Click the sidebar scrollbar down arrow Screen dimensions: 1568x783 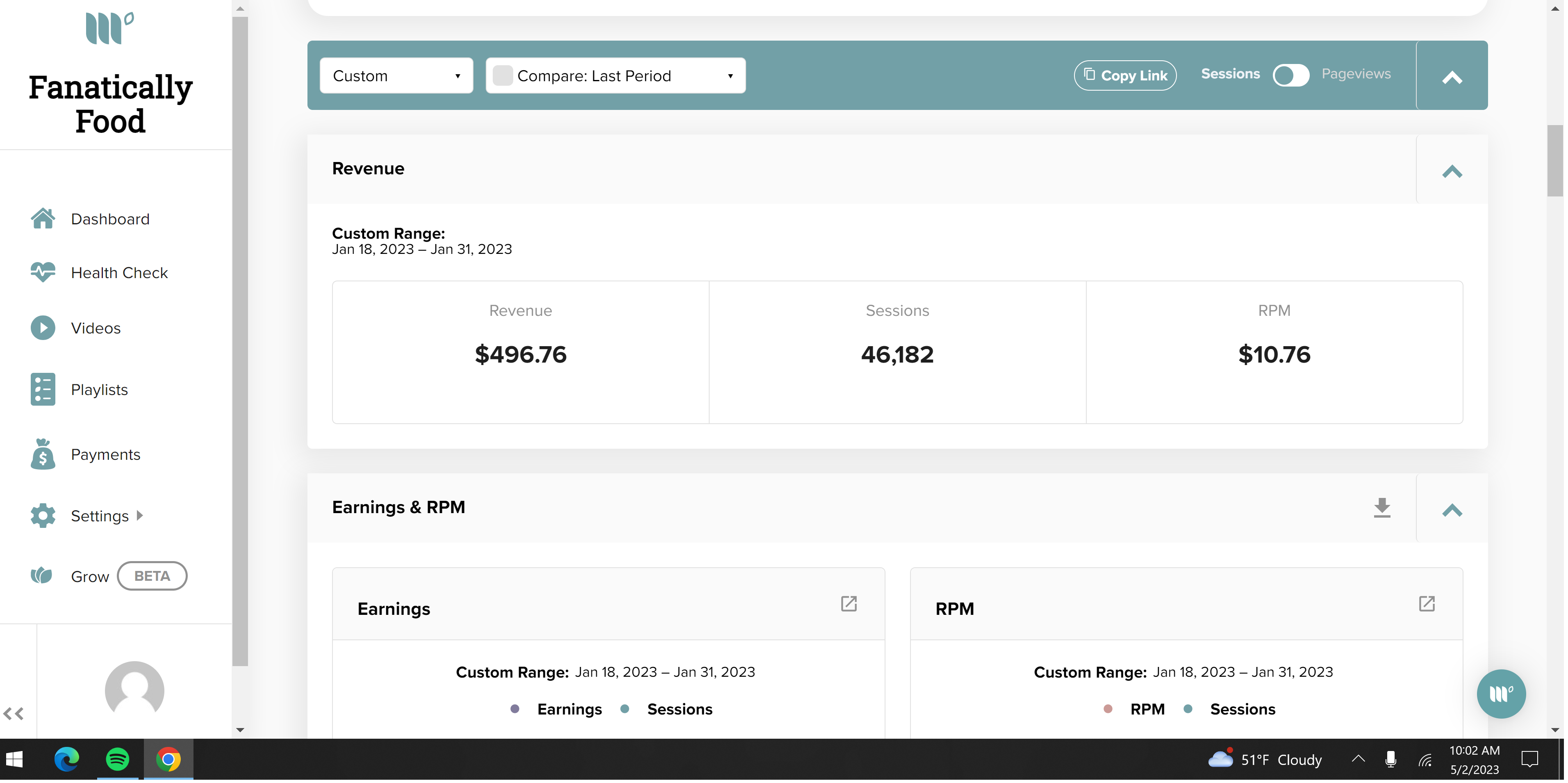(x=240, y=730)
